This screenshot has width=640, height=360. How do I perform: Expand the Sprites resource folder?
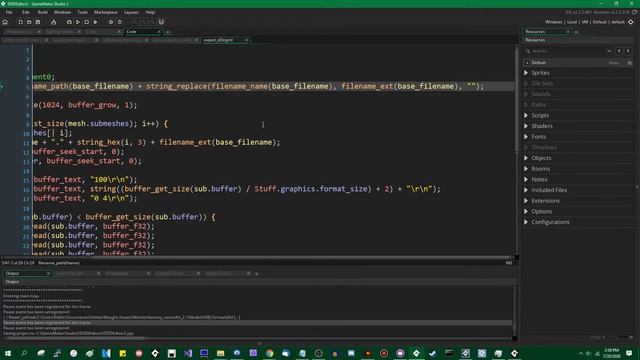526,73
